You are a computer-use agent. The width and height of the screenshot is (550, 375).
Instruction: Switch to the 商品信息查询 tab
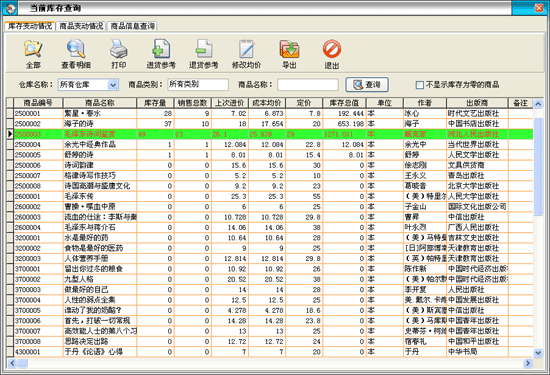pyautogui.click(x=133, y=26)
